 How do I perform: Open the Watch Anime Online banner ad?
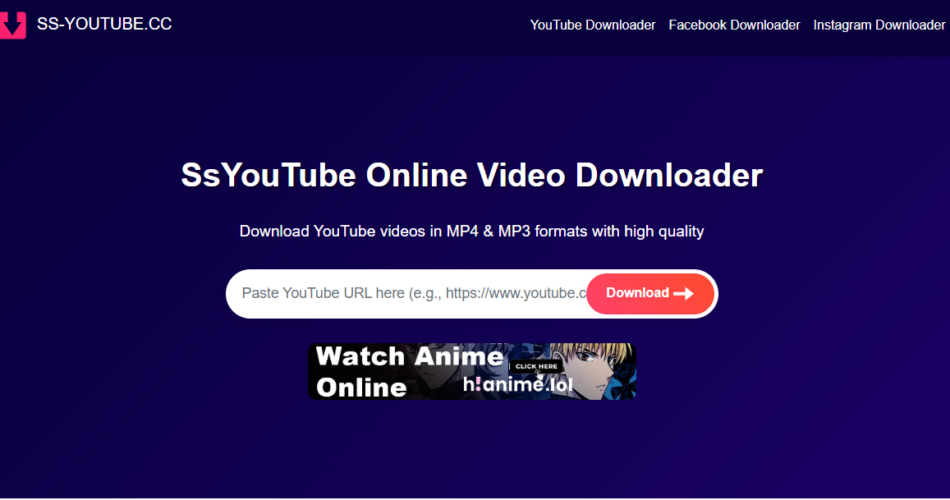[471, 372]
